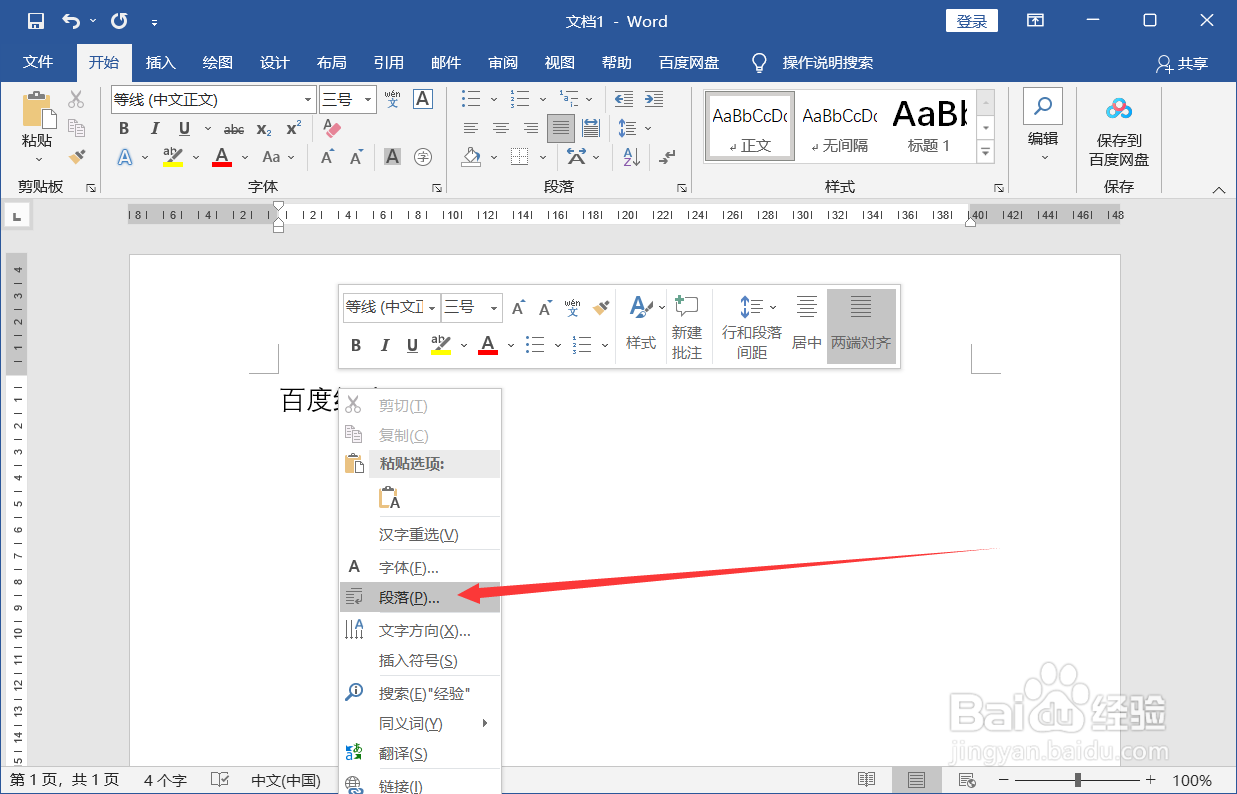Click the enclosed character 字 icon
The width and height of the screenshot is (1237, 794).
[x=423, y=157]
